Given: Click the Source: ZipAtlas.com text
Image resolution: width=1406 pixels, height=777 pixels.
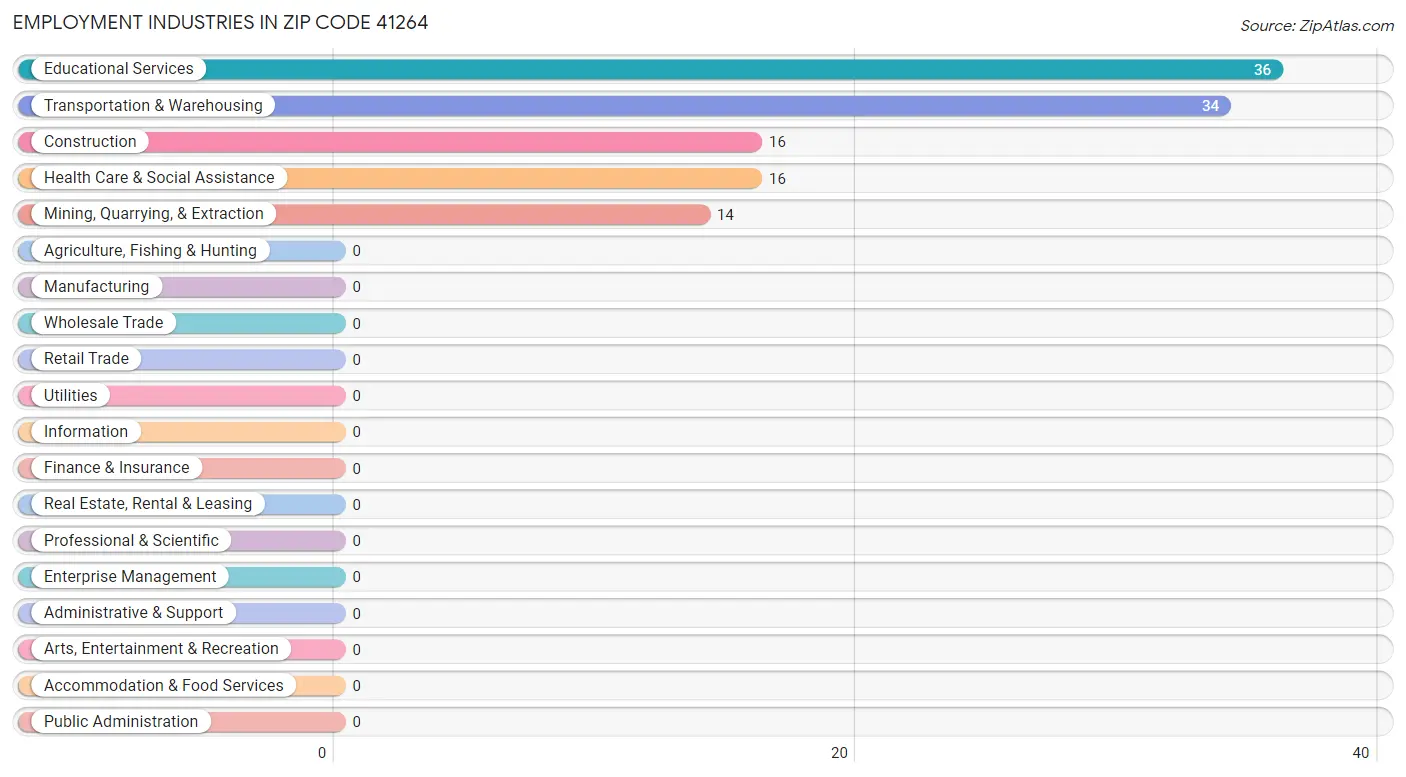Looking at the screenshot, I should coord(1317,26).
